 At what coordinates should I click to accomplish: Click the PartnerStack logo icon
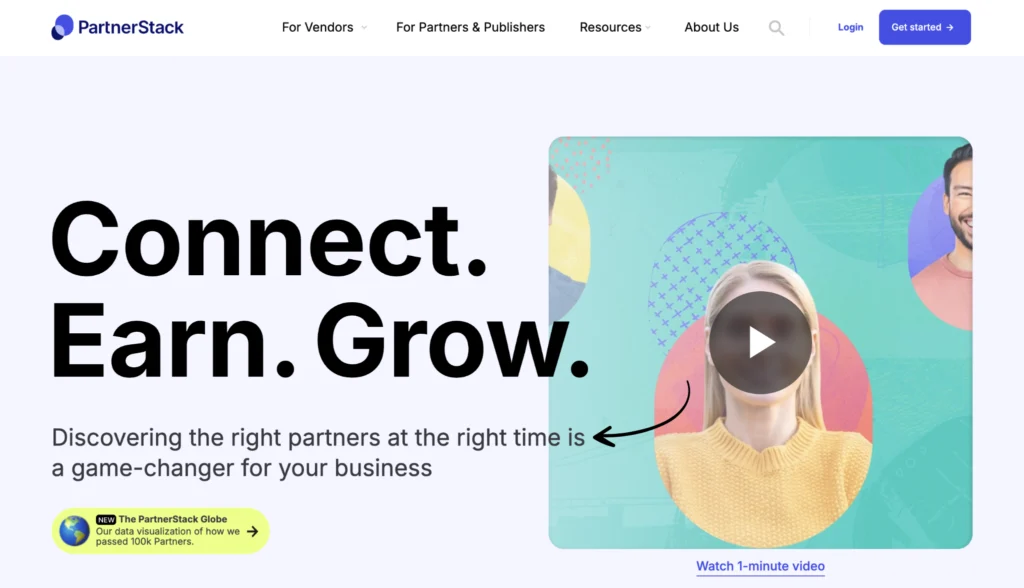tap(63, 27)
